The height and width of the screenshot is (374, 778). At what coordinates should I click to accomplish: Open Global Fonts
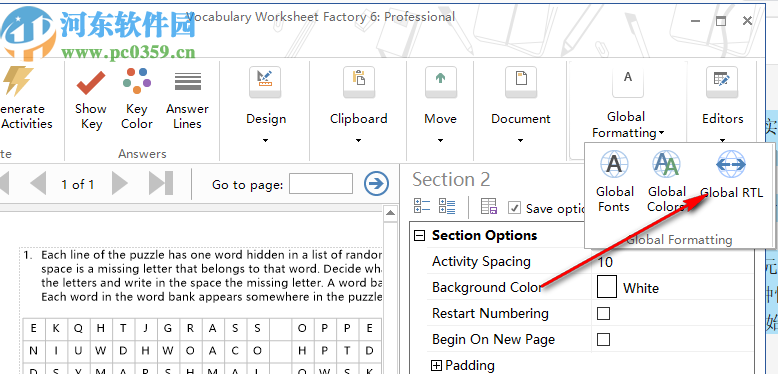615,182
